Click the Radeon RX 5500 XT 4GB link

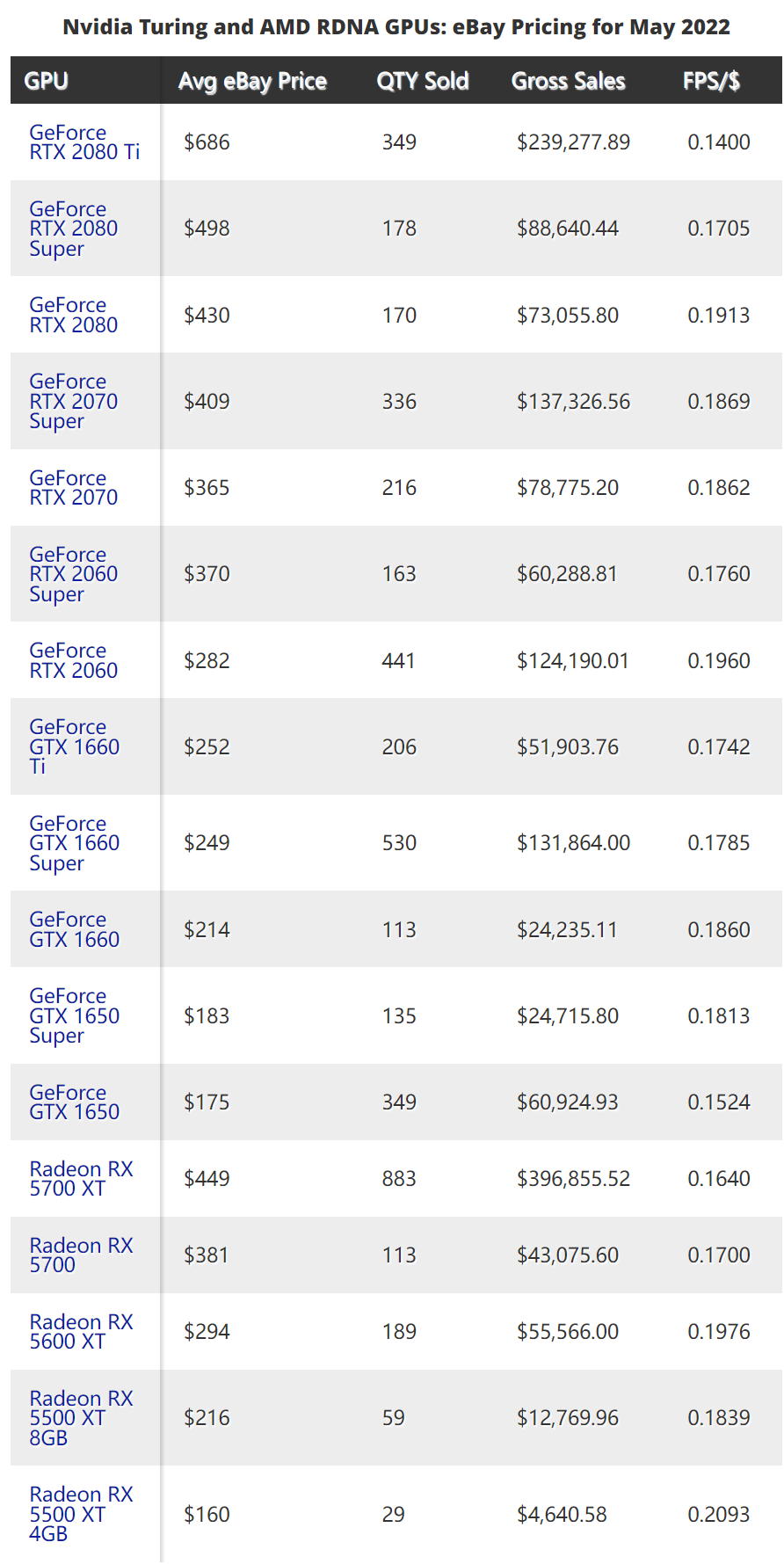(x=81, y=1513)
